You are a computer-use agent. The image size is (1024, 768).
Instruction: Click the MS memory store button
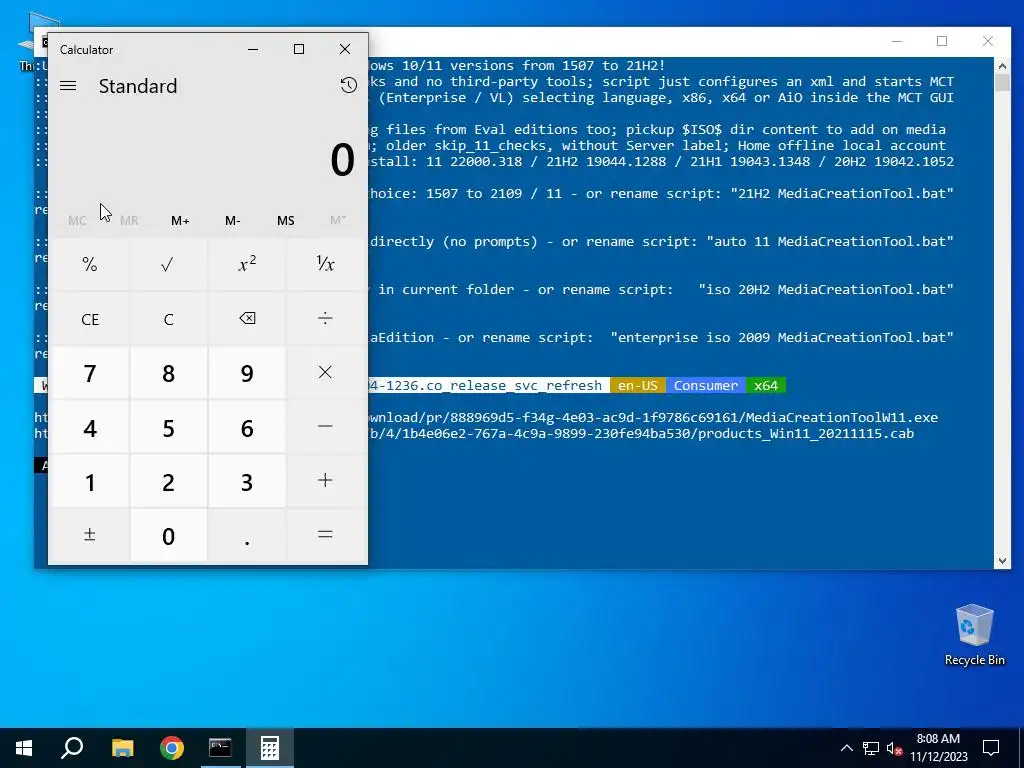[x=285, y=221]
